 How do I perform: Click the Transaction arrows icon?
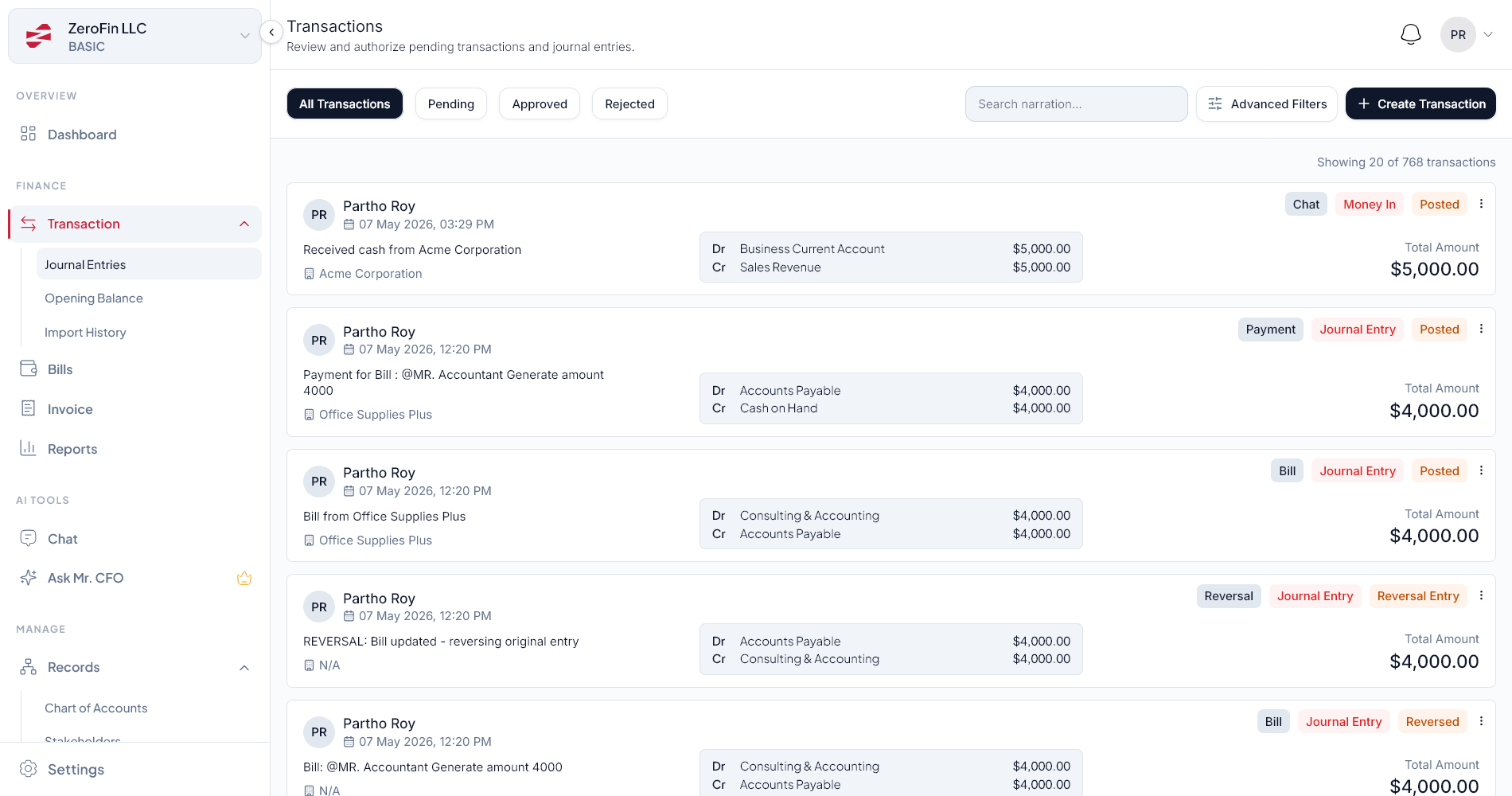[x=29, y=224]
